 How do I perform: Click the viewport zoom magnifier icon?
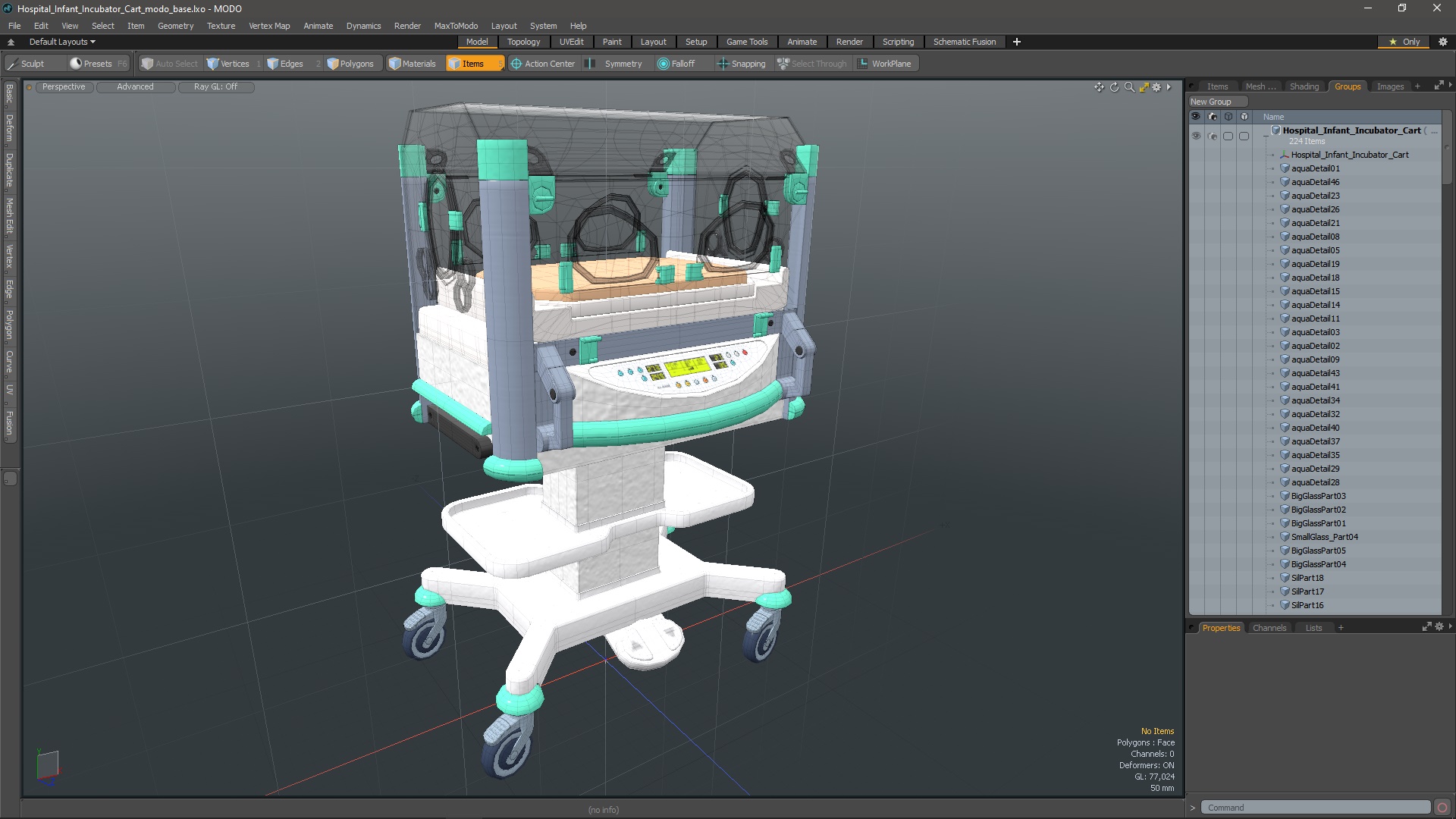pos(1129,87)
